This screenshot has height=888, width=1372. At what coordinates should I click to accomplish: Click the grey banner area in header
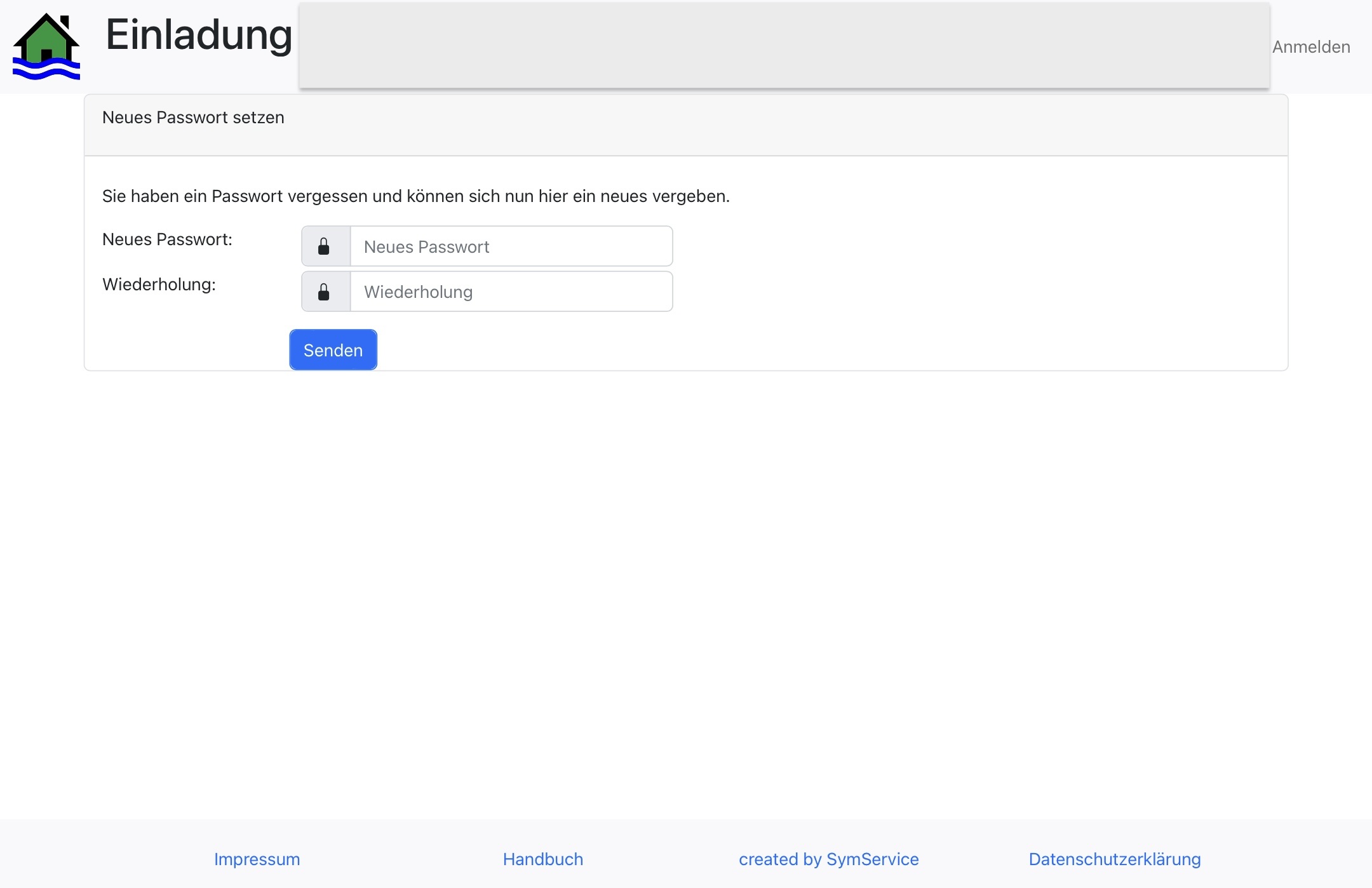coord(784,46)
